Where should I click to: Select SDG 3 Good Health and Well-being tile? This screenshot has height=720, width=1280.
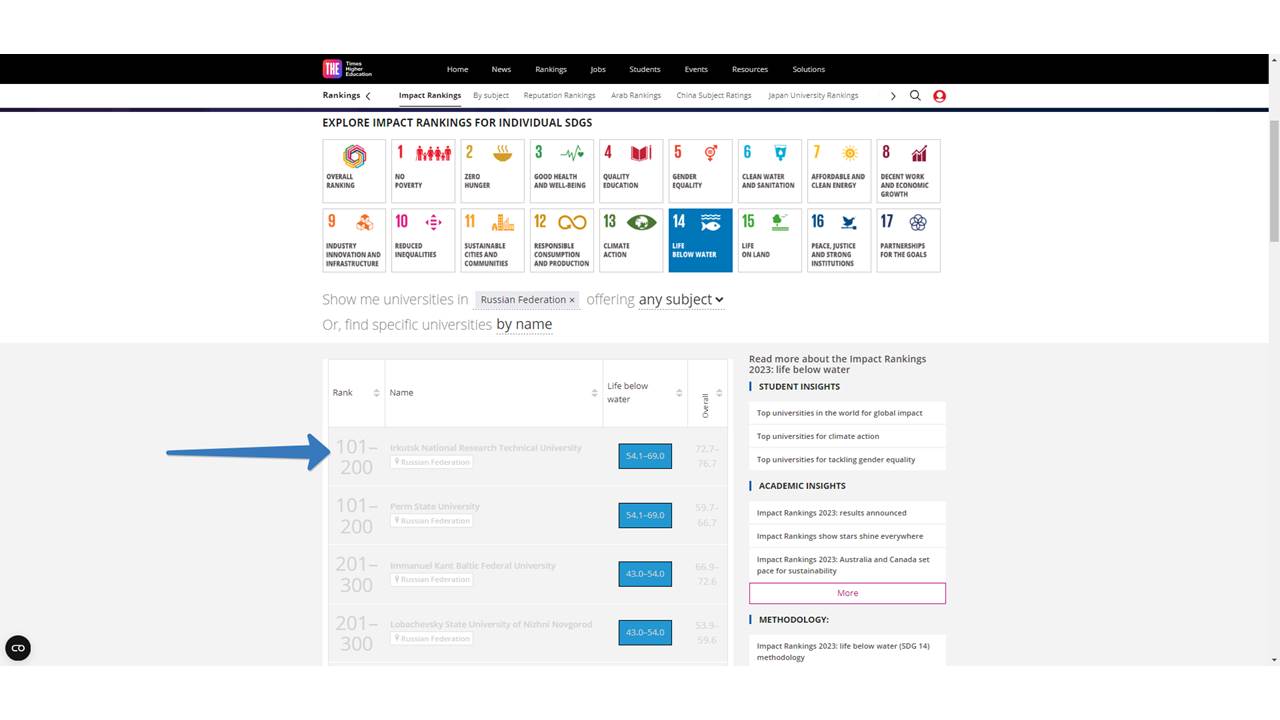coord(562,171)
